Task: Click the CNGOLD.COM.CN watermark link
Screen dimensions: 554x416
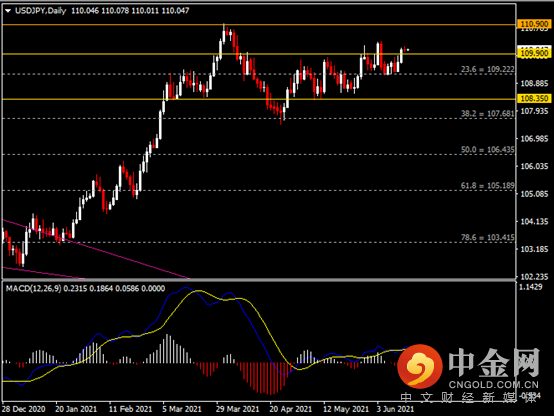Action: [x=494, y=385]
